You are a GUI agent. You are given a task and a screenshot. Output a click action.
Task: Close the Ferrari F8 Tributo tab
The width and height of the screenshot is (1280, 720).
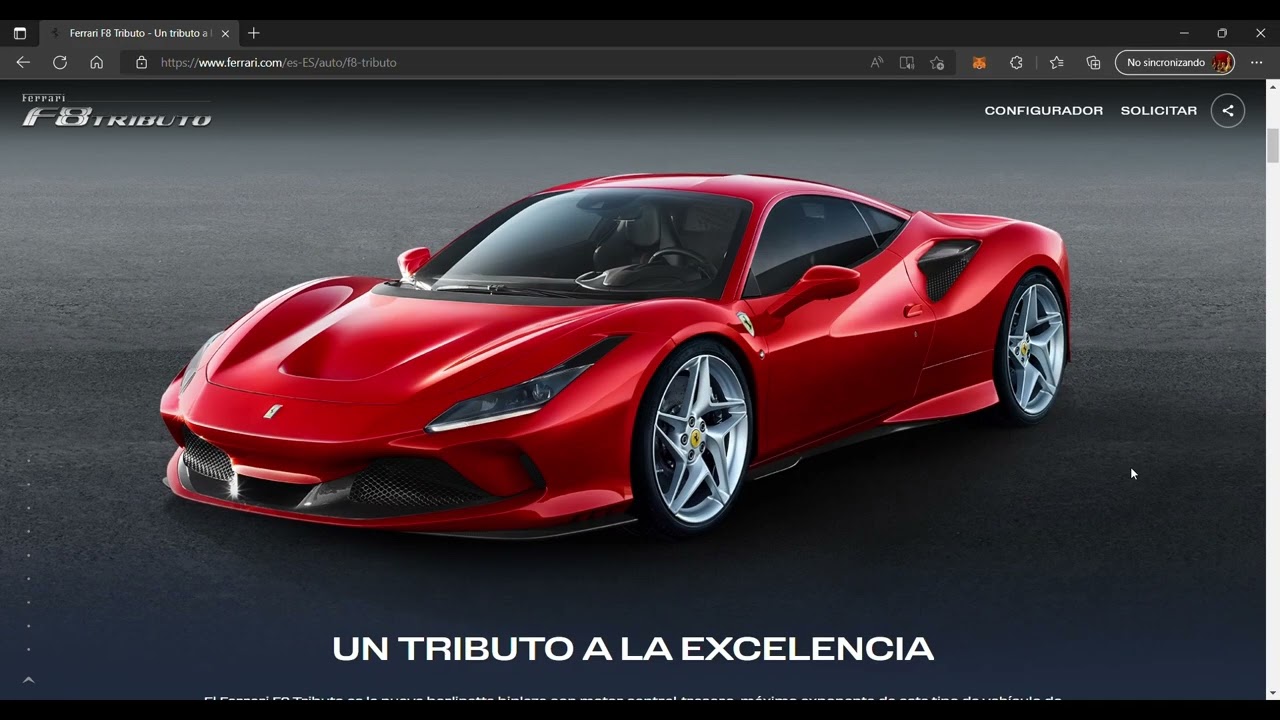[x=225, y=33]
